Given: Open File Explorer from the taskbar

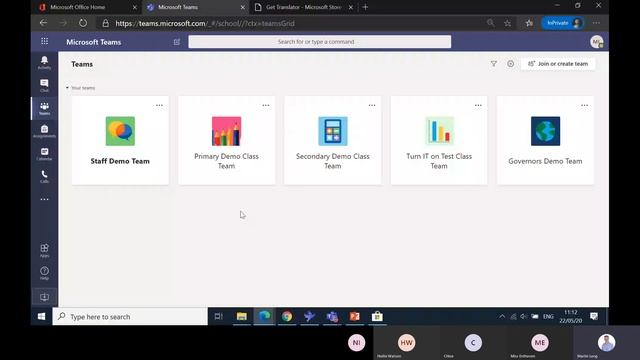Looking at the screenshot, I should click(242, 316).
